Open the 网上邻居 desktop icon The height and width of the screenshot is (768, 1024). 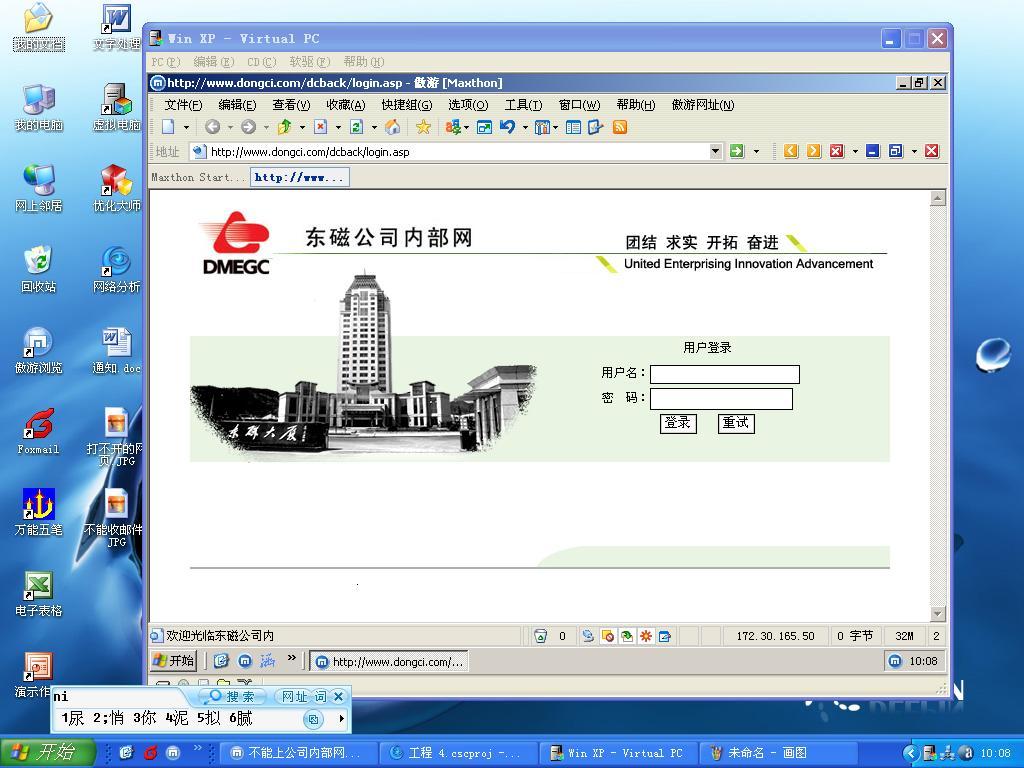39,188
